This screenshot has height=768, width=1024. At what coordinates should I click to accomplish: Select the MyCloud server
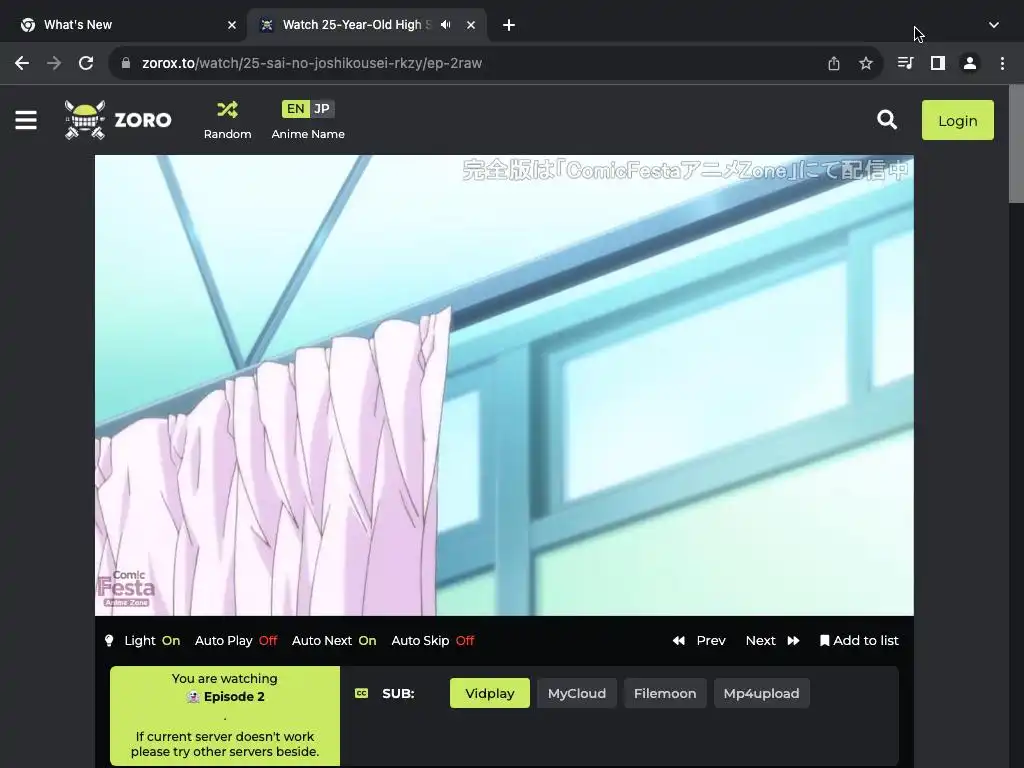(x=577, y=694)
